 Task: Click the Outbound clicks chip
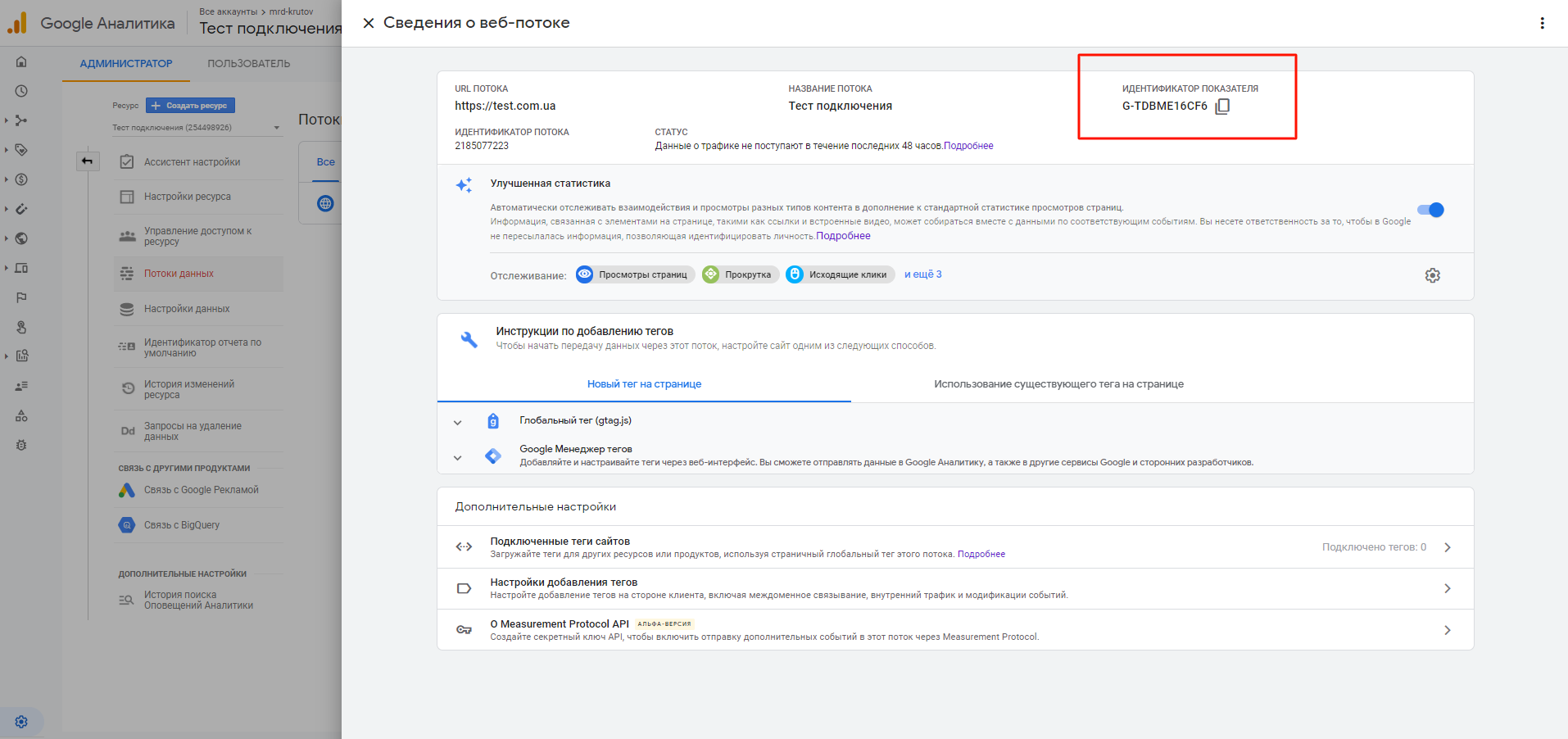click(840, 274)
